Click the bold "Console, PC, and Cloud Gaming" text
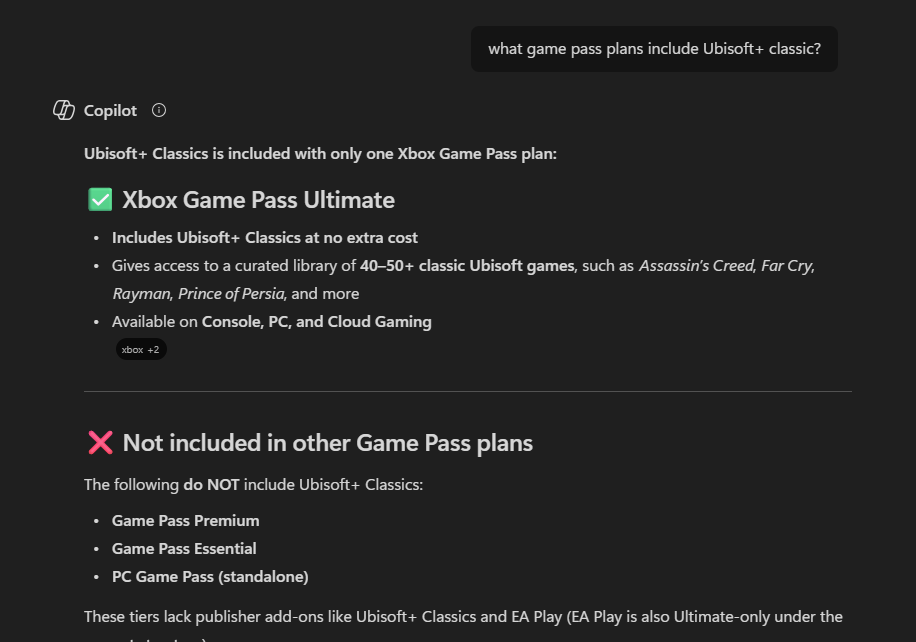The height and width of the screenshot is (642, 916). point(317,322)
